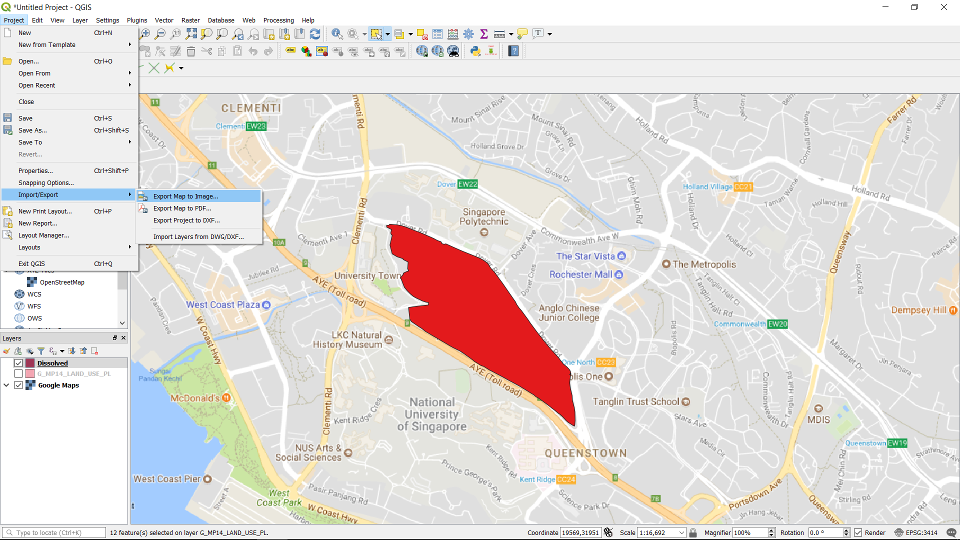960x540 pixels.
Task: Click the Dissolved layer color swatch
Action: pyautogui.click(x=31, y=363)
